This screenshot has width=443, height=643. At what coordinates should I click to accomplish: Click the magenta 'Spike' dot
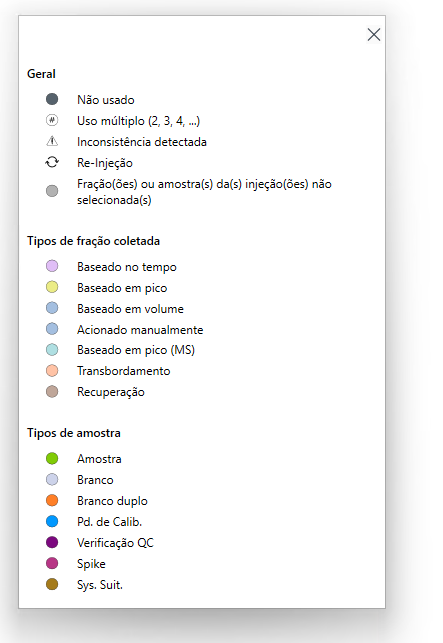52,563
